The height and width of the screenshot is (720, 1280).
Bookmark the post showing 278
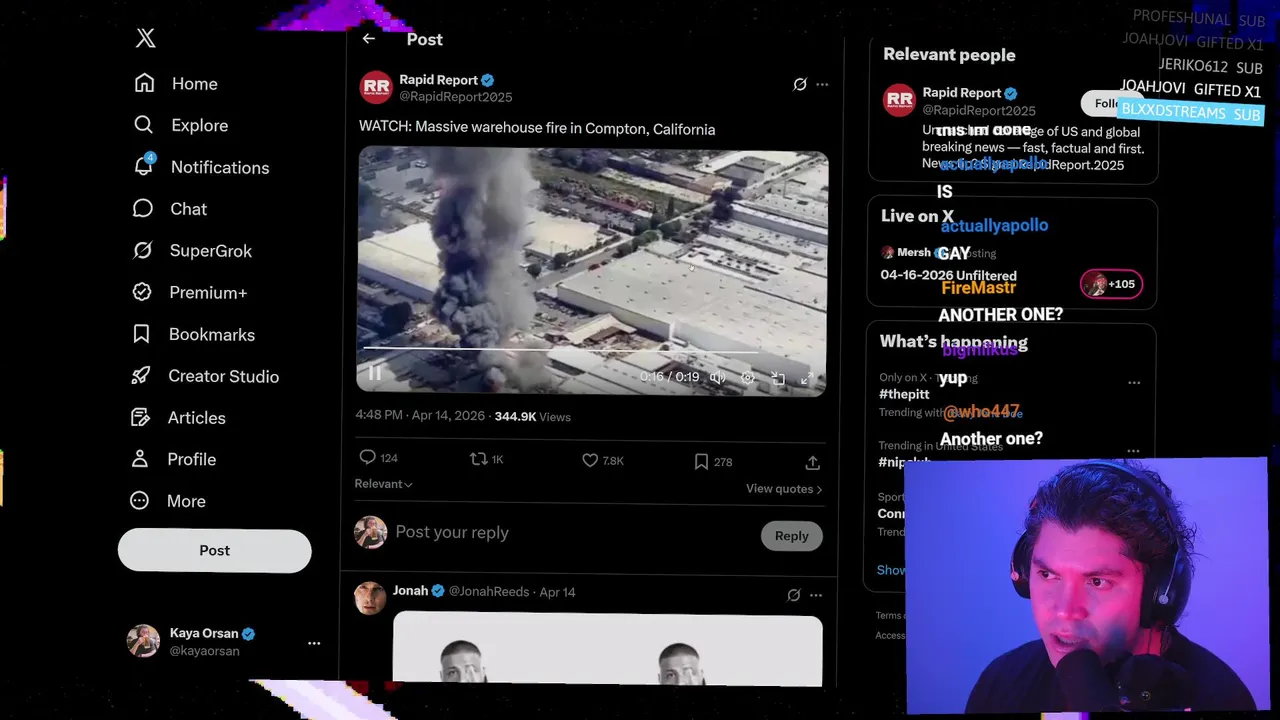[701, 461]
